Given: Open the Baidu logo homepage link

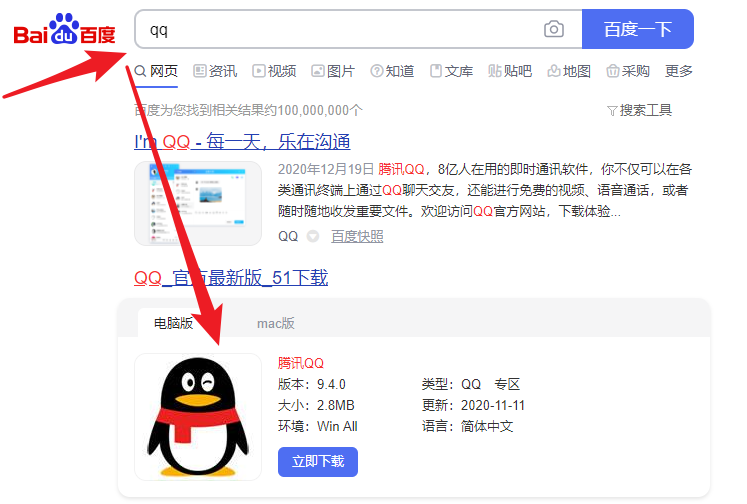Looking at the screenshot, I should [x=64, y=30].
